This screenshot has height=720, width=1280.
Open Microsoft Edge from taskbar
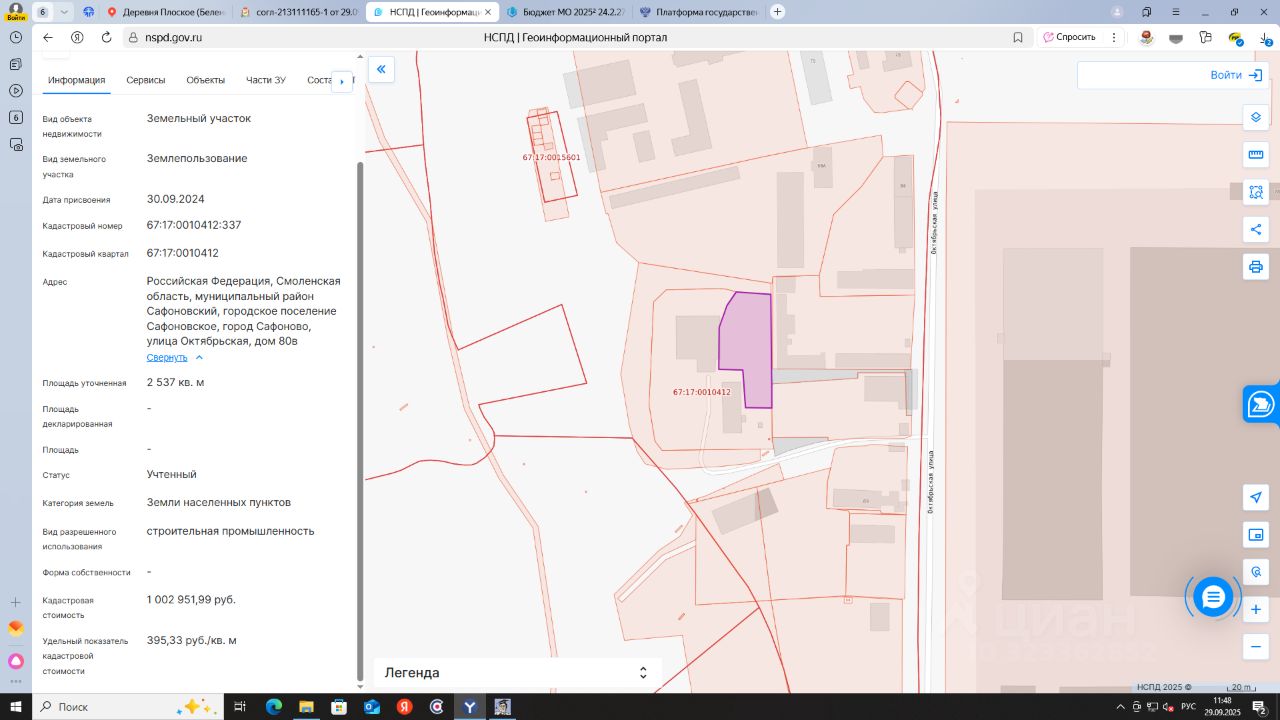pos(274,707)
